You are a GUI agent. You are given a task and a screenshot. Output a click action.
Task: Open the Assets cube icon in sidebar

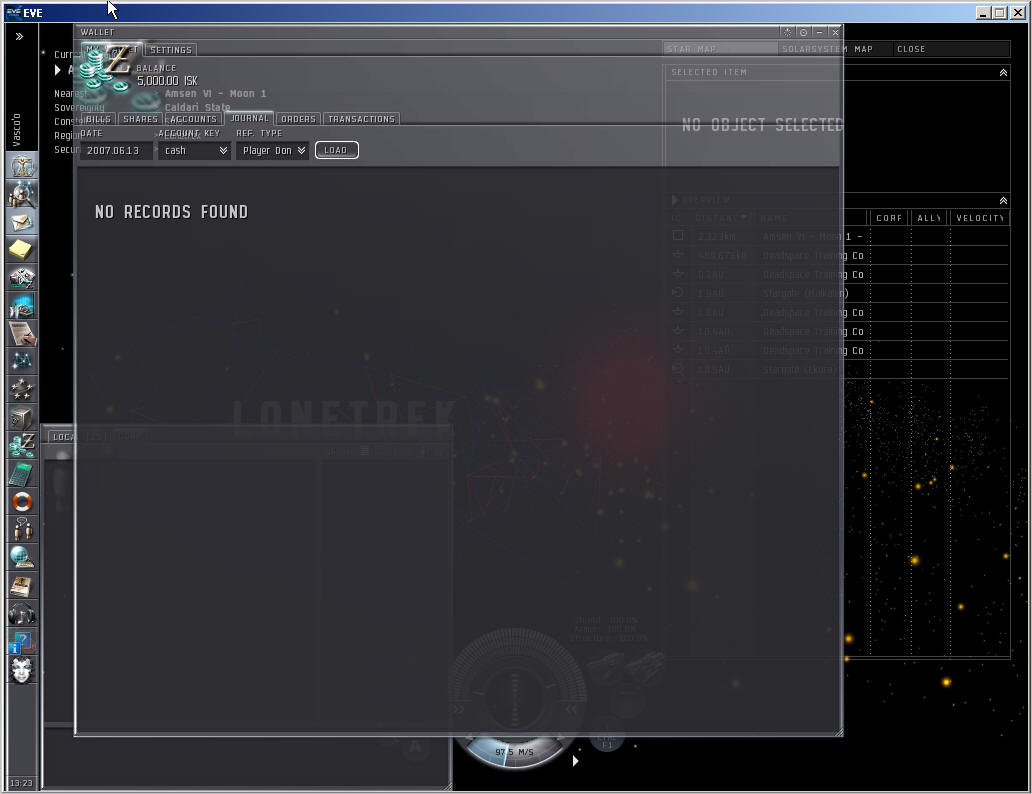(x=22, y=418)
